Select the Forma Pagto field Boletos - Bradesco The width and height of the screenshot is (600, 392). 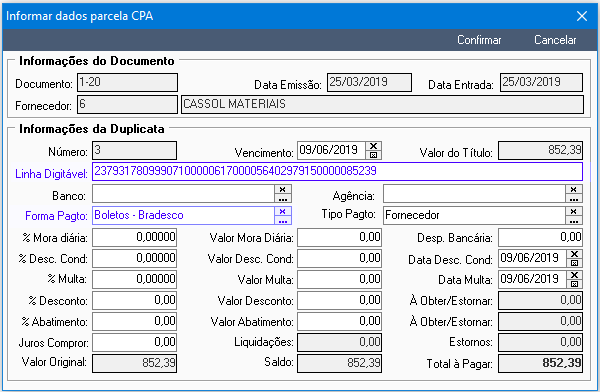click(183, 216)
